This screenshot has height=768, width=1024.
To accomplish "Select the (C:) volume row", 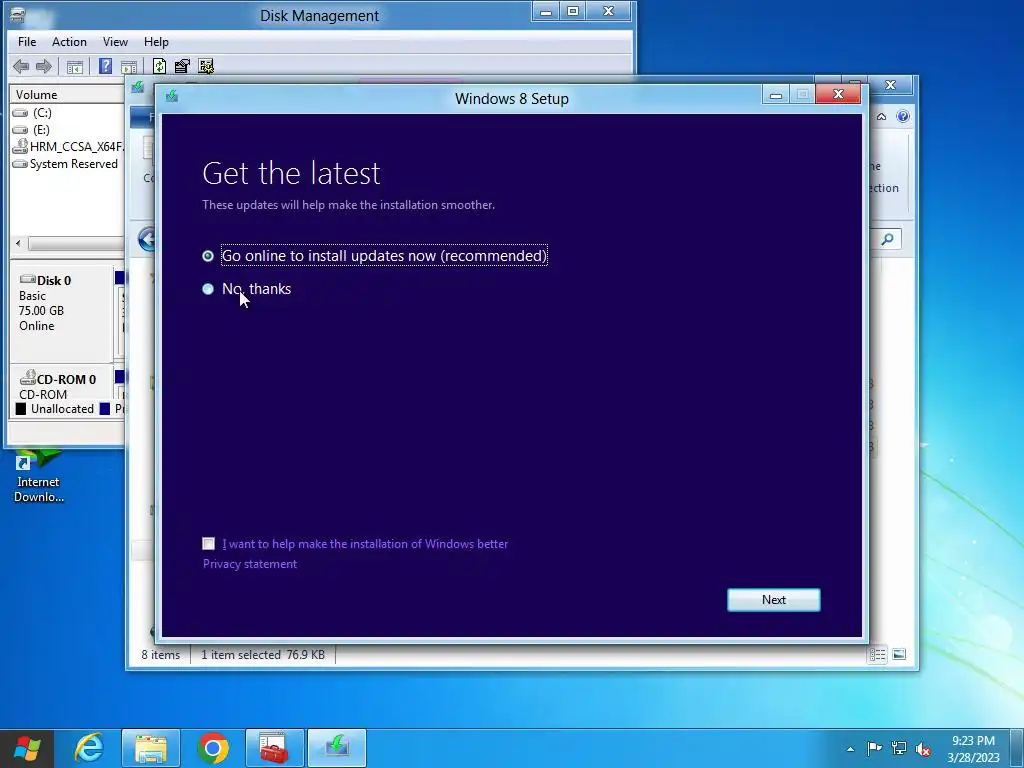I will pos(67,113).
